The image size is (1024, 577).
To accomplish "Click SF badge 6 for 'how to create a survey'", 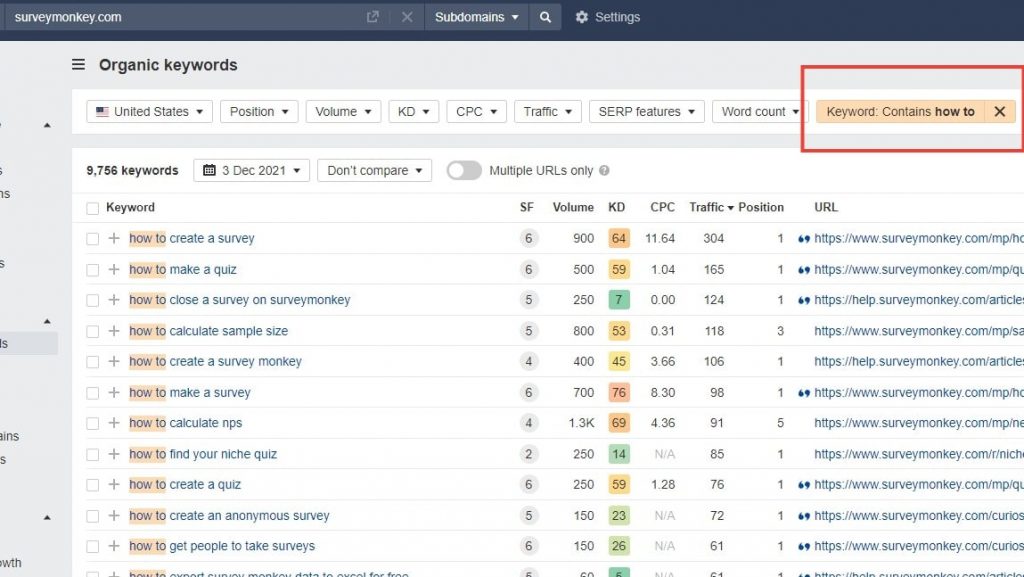I will 529,238.
